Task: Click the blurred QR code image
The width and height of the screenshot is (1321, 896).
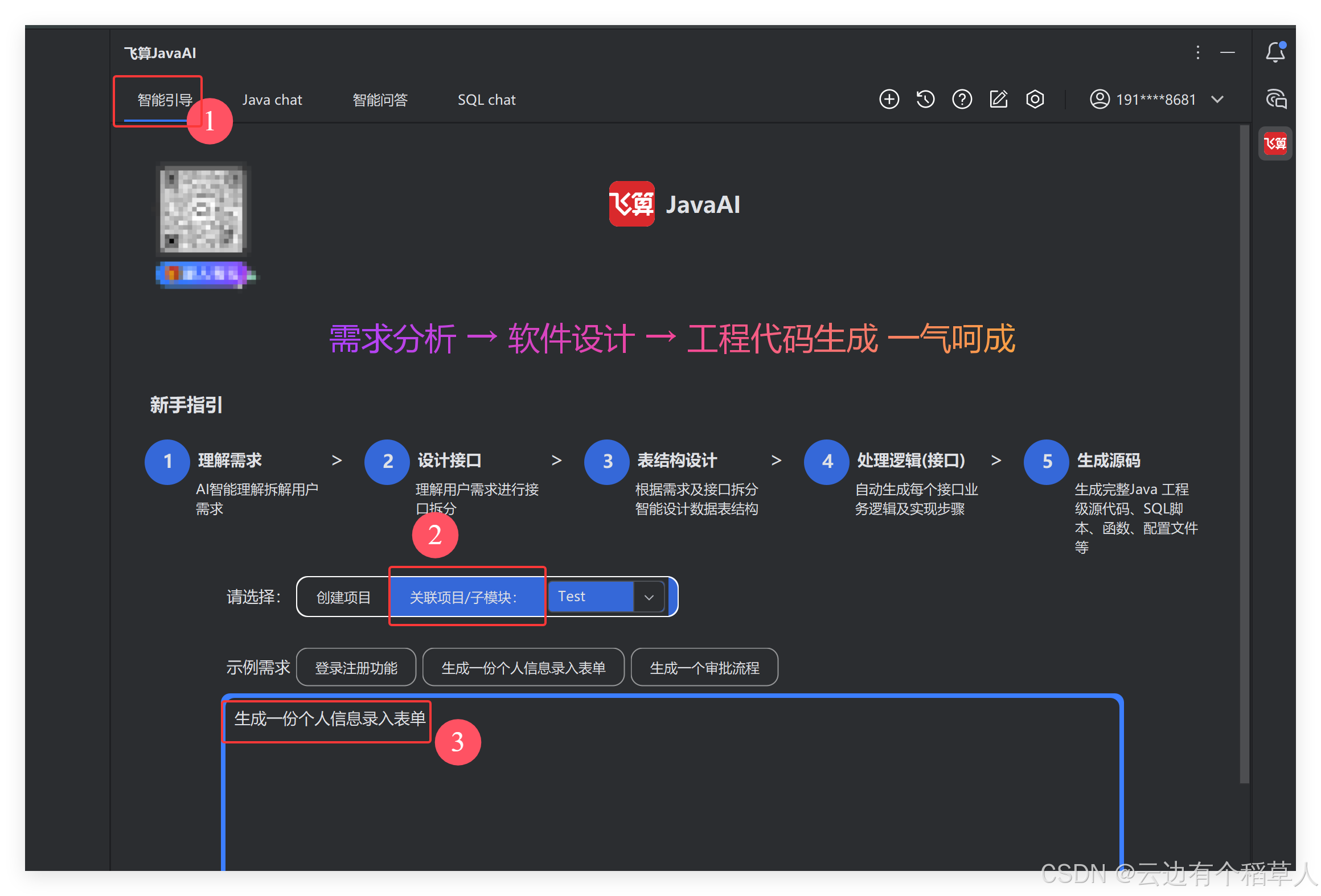Action: point(203,209)
